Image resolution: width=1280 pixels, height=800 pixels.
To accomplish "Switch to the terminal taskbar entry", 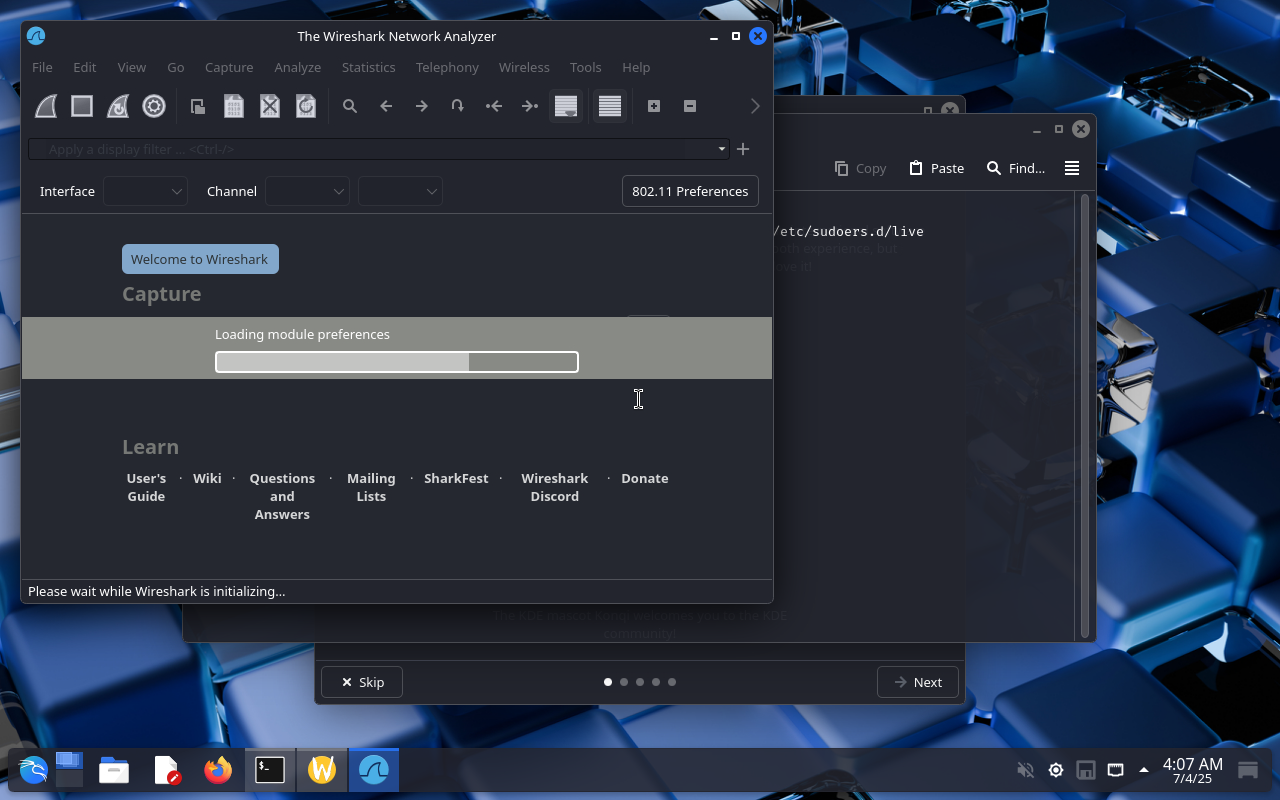I will point(270,770).
